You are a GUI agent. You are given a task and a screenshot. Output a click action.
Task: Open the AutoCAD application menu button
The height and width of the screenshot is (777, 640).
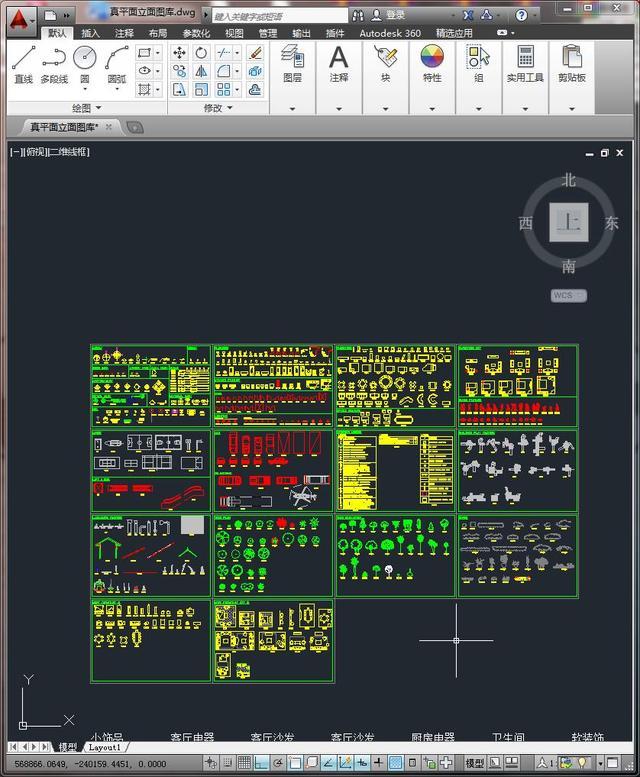pos(19,17)
